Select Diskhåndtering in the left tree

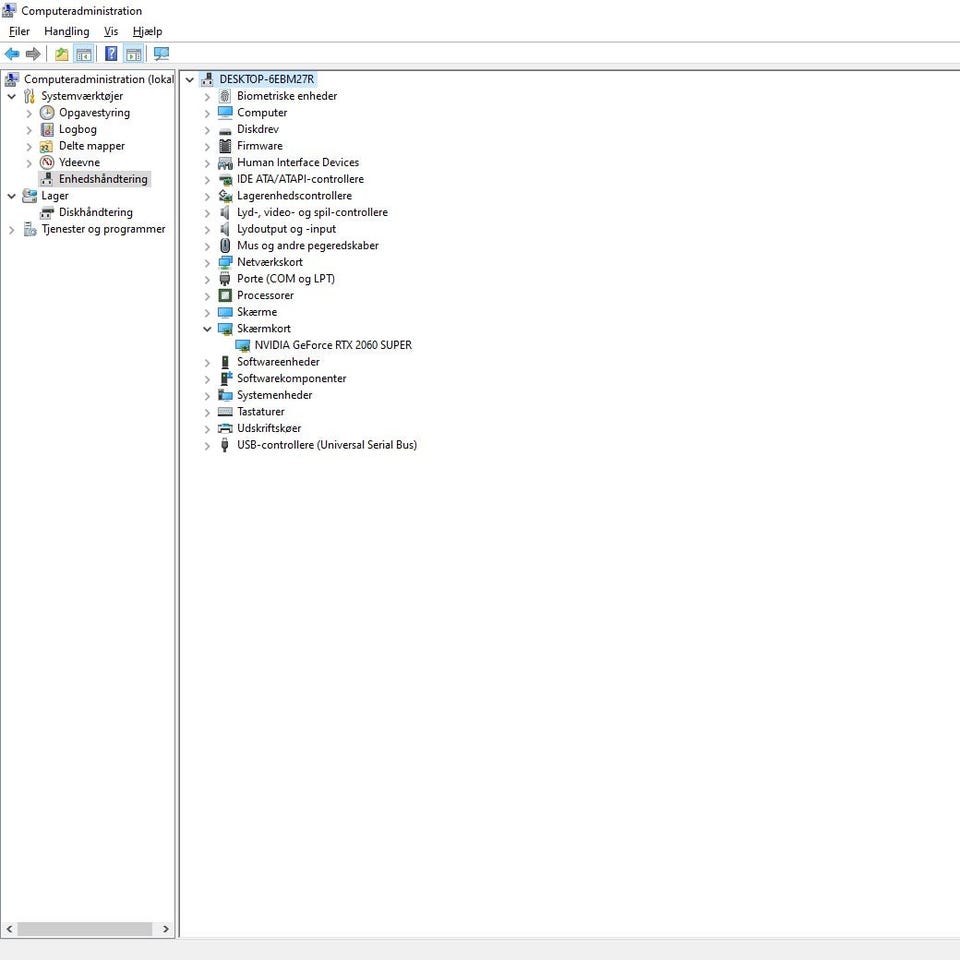click(x=96, y=212)
